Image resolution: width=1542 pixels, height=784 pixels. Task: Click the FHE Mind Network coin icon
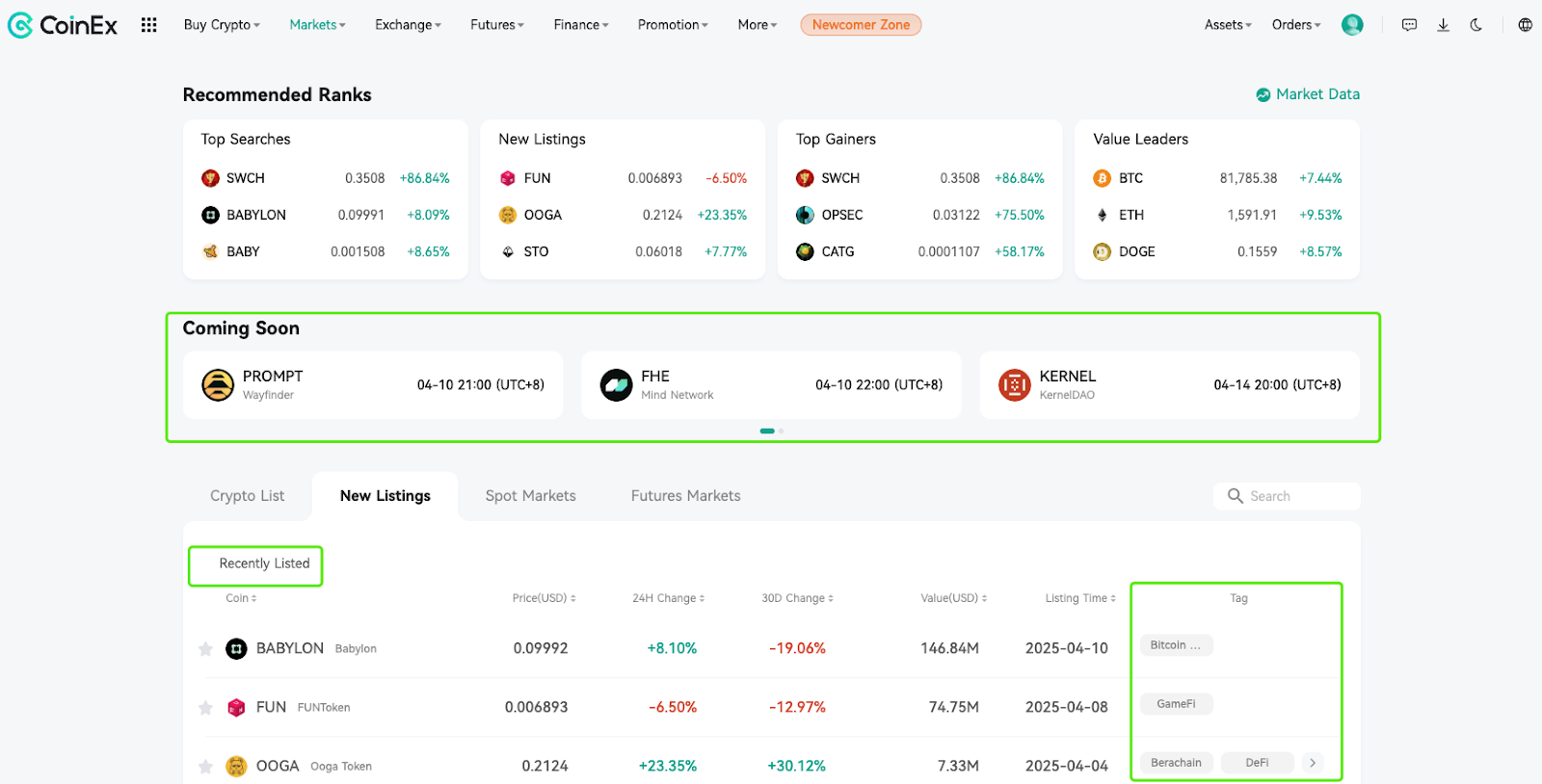(x=616, y=385)
